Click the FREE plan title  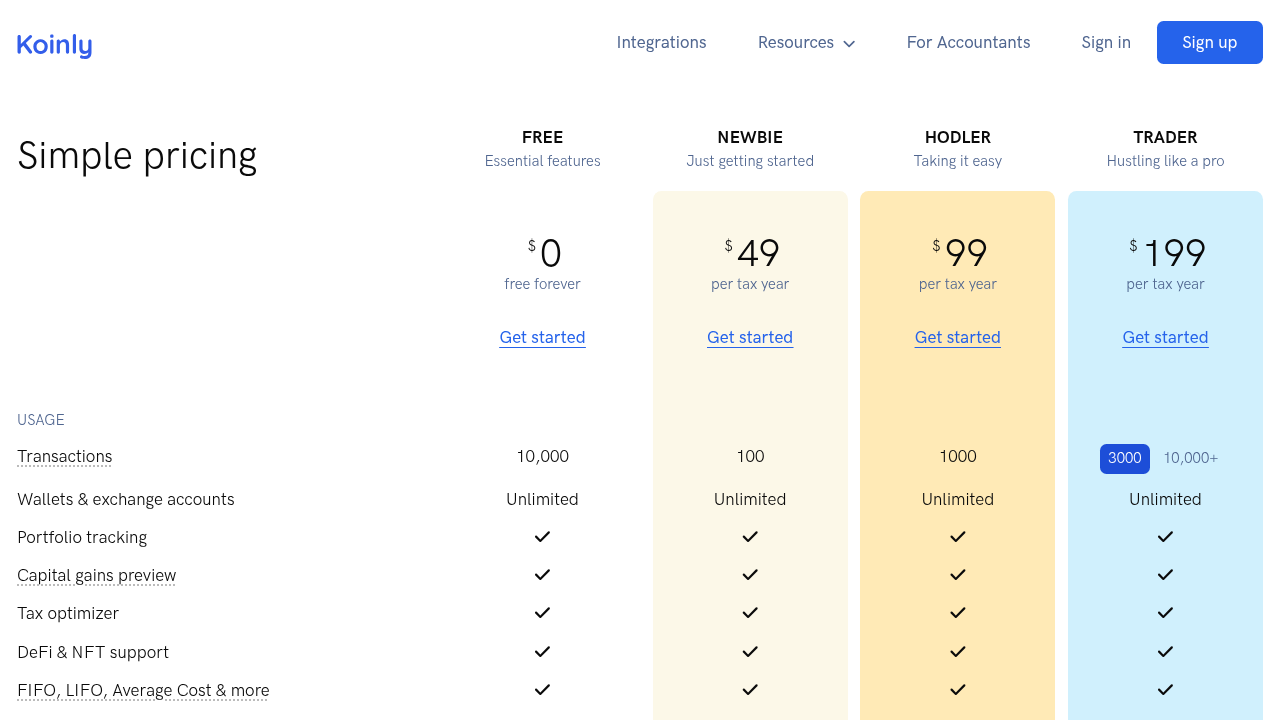click(x=542, y=137)
